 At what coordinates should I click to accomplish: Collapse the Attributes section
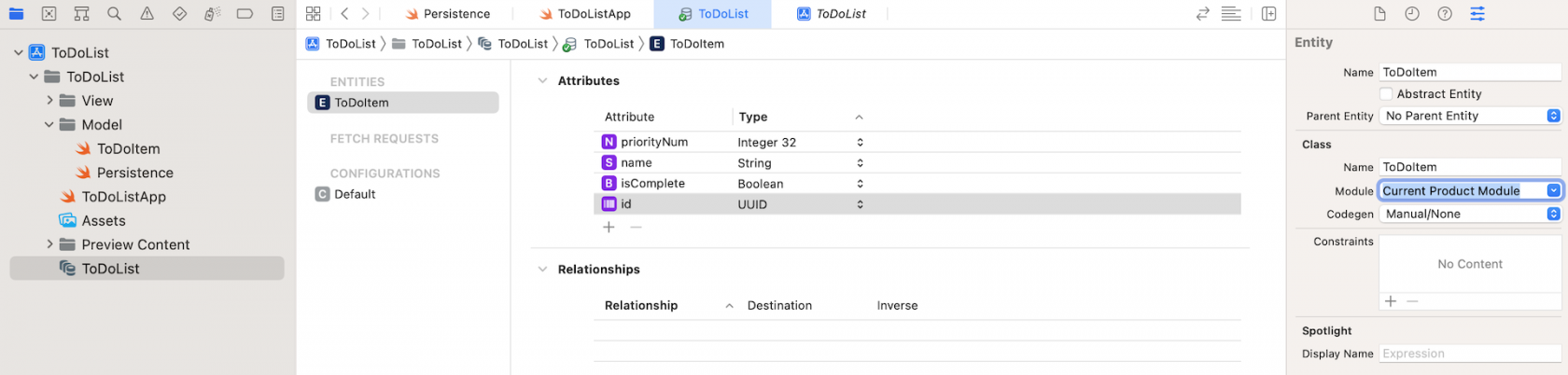542,81
